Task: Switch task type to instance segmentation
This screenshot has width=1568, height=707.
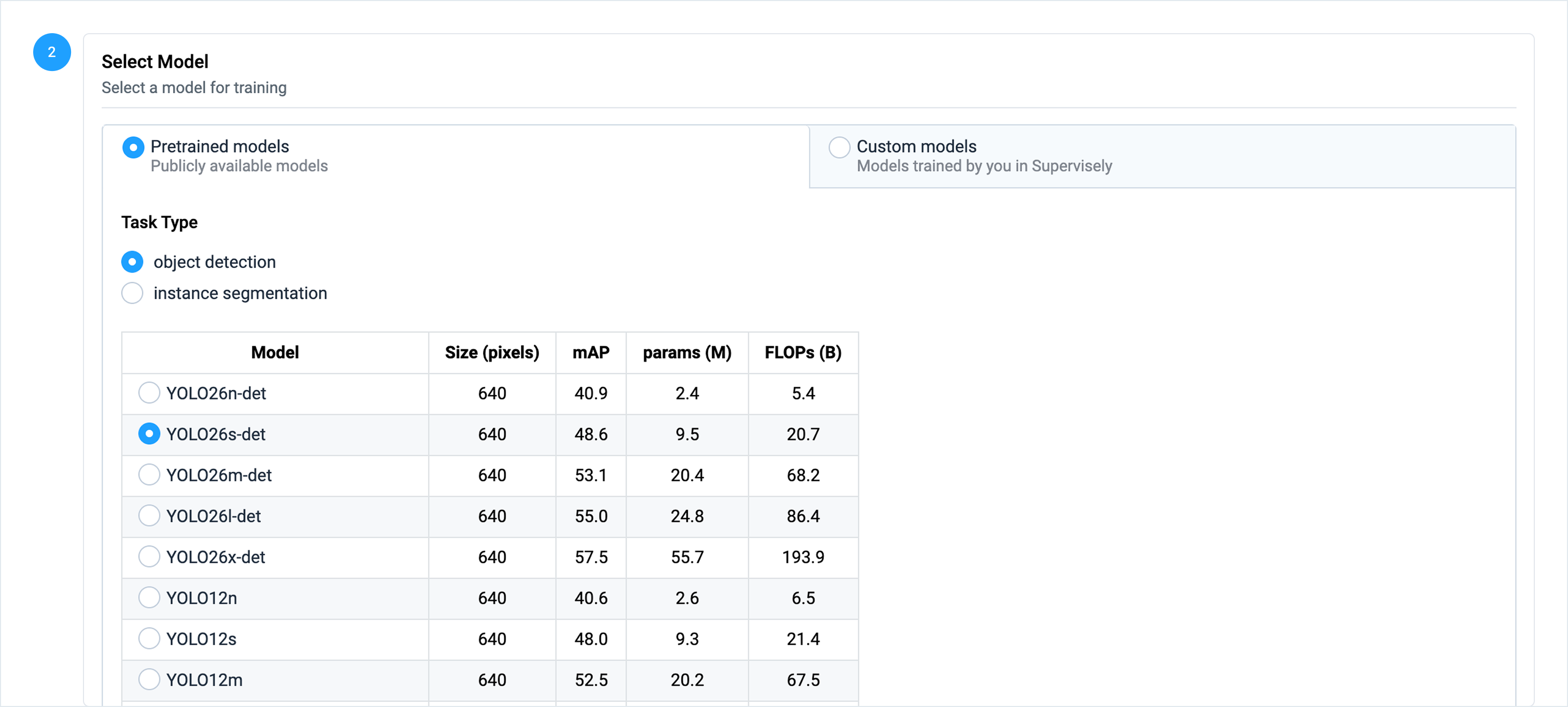Action: click(x=132, y=293)
